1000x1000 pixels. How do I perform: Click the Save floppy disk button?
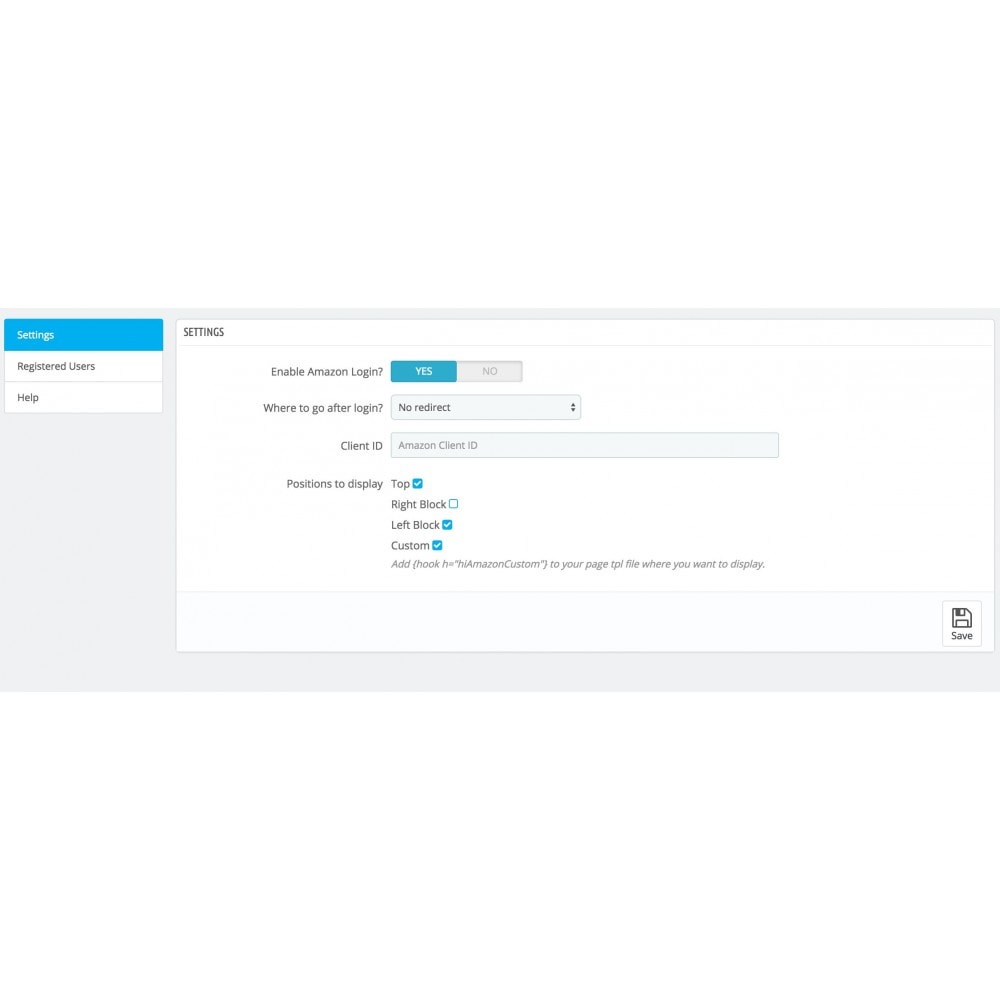(x=962, y=624)
